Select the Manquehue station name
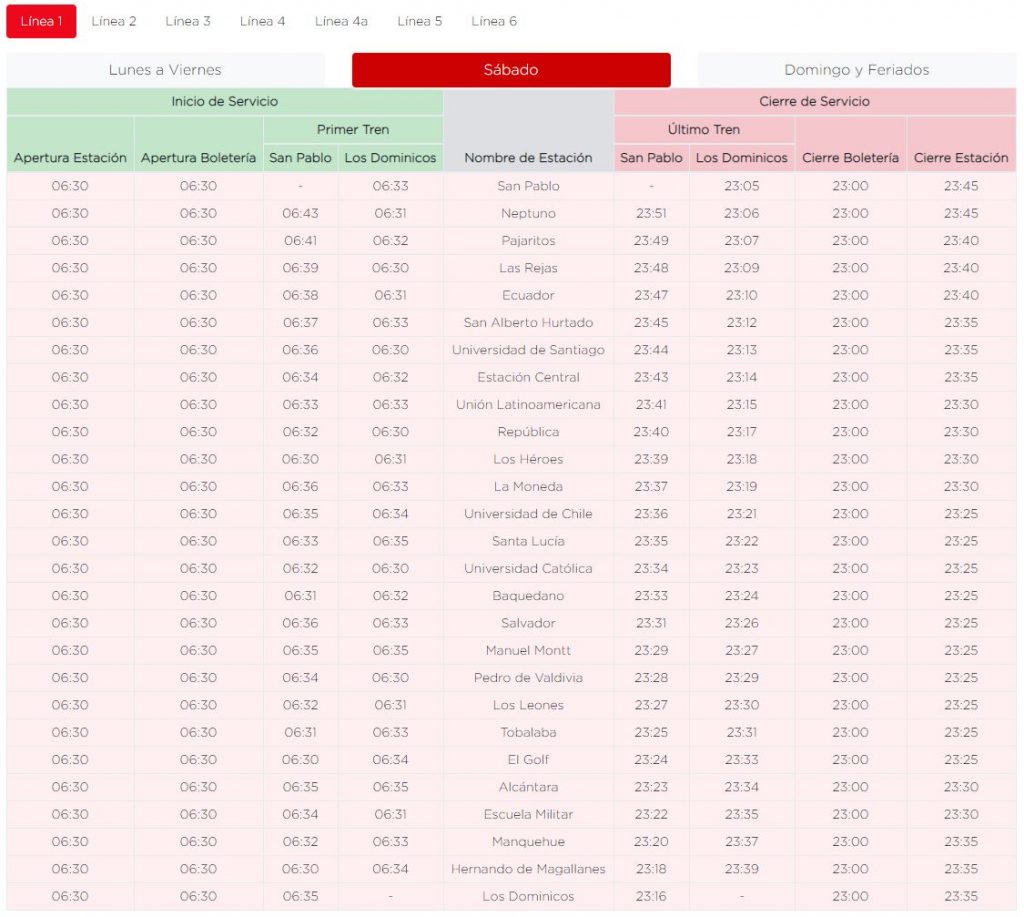This screenshot has width=1024, height=917. pyautogui.click(x=528, y=842)
